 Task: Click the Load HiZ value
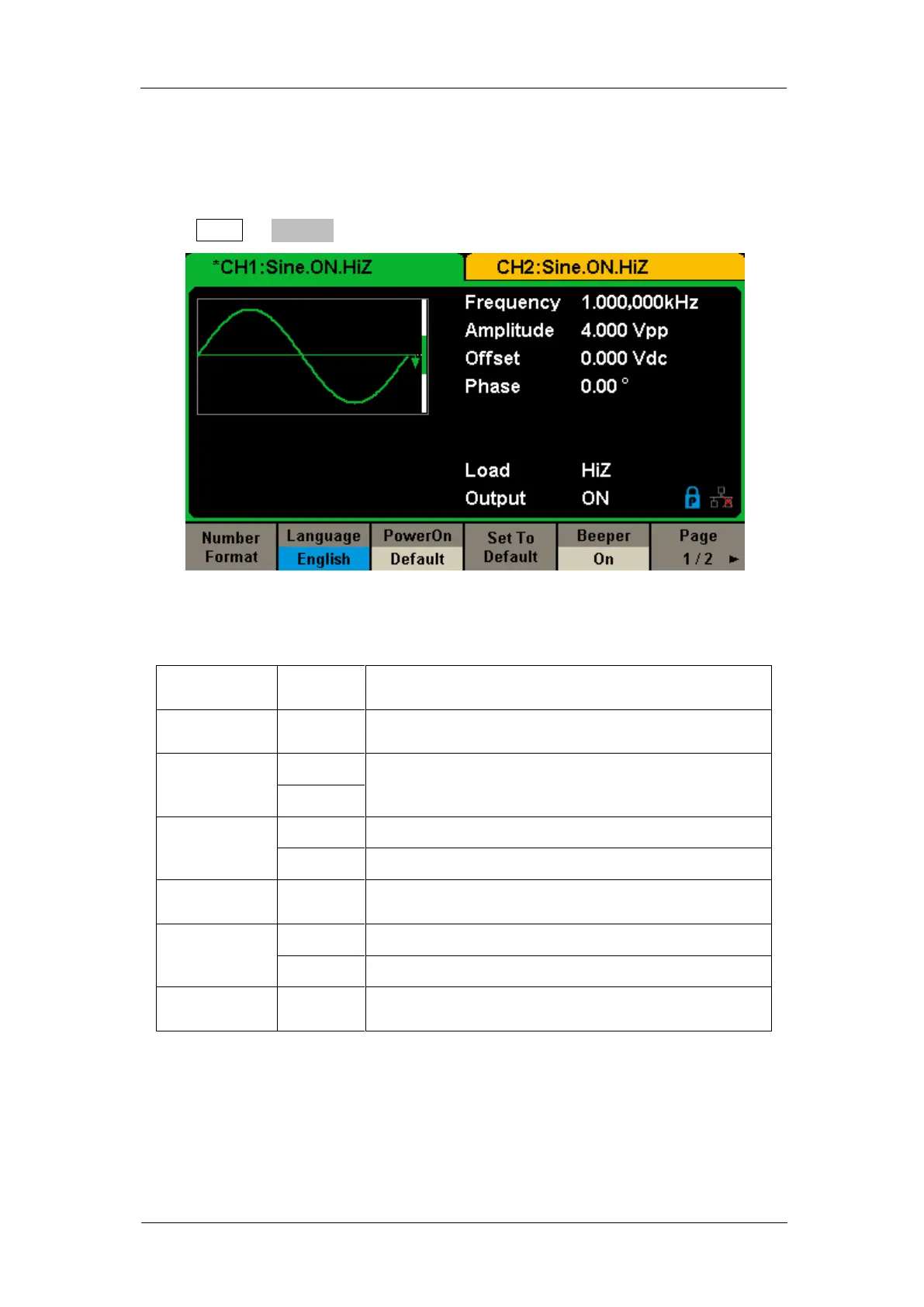tap(596, 470)
